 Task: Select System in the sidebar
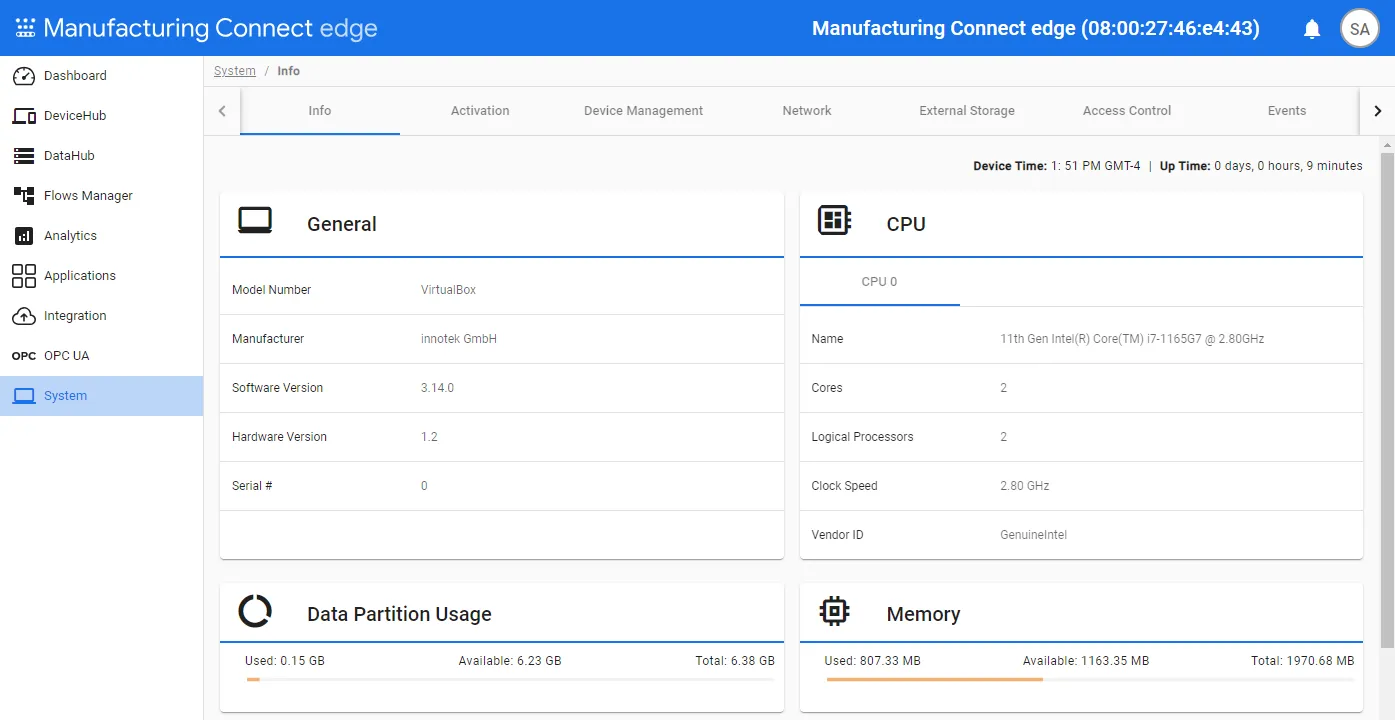101,396
